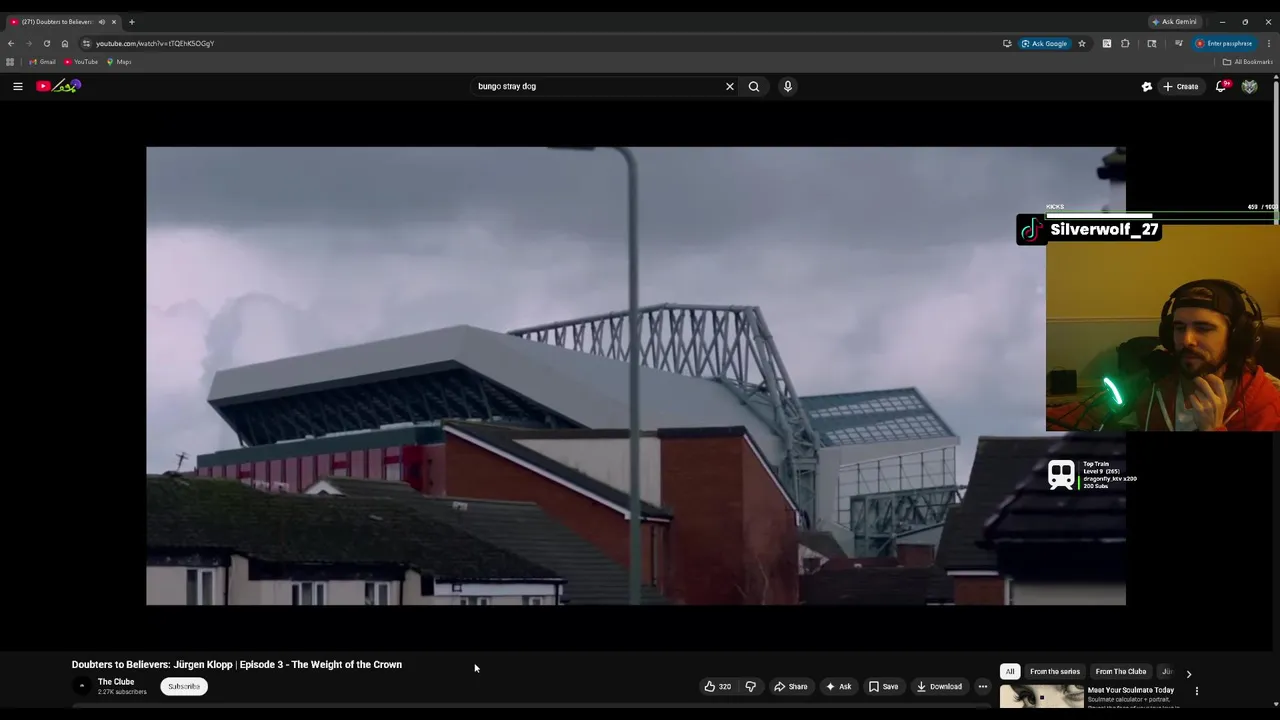
Task: Clear the search box text
Action: 730,86
